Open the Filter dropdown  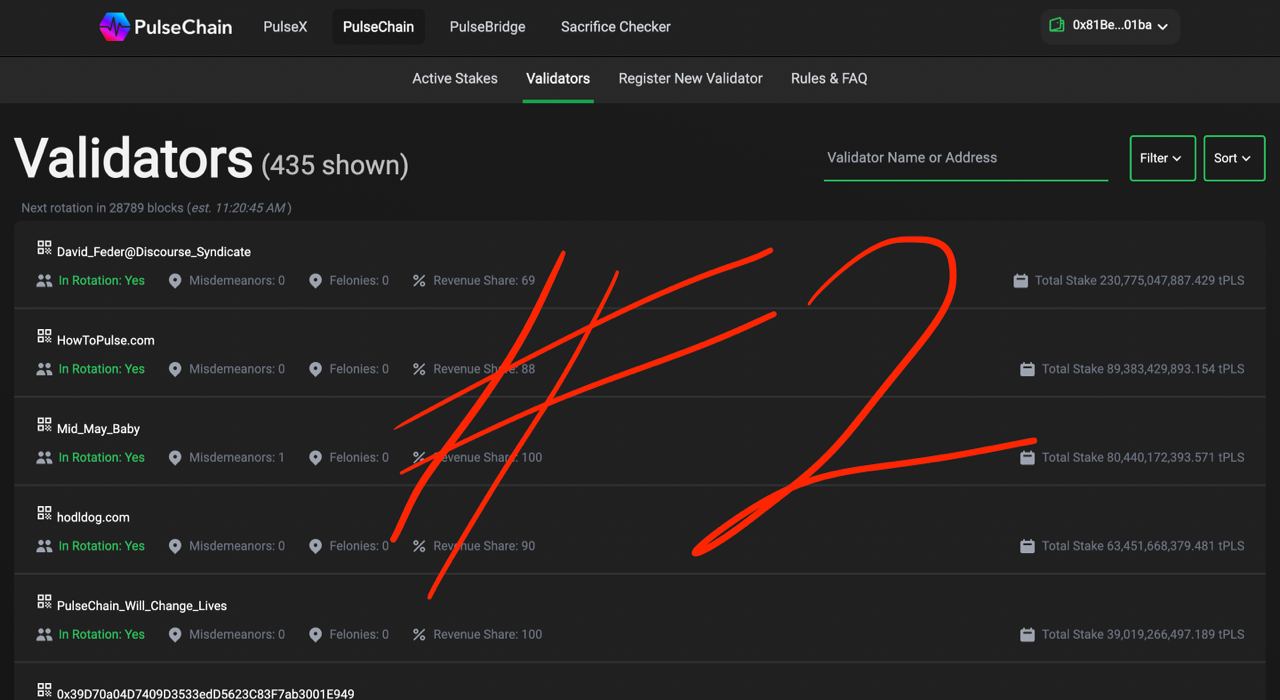1162,158
